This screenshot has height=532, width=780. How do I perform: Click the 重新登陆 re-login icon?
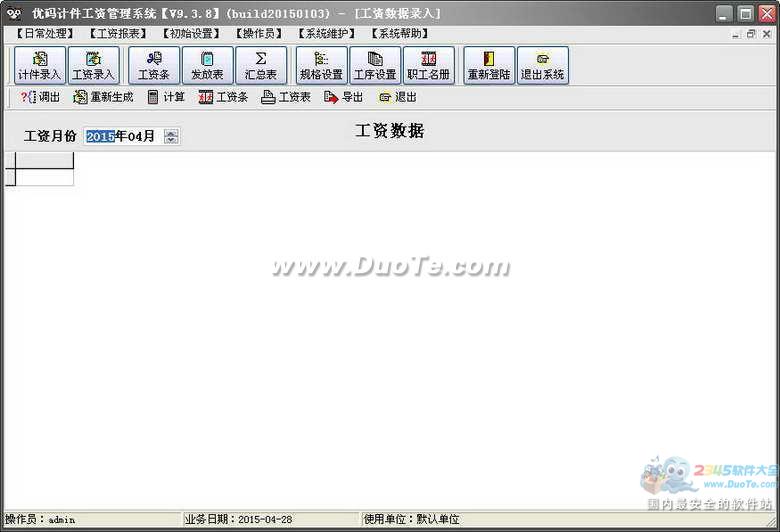(489, 66)
